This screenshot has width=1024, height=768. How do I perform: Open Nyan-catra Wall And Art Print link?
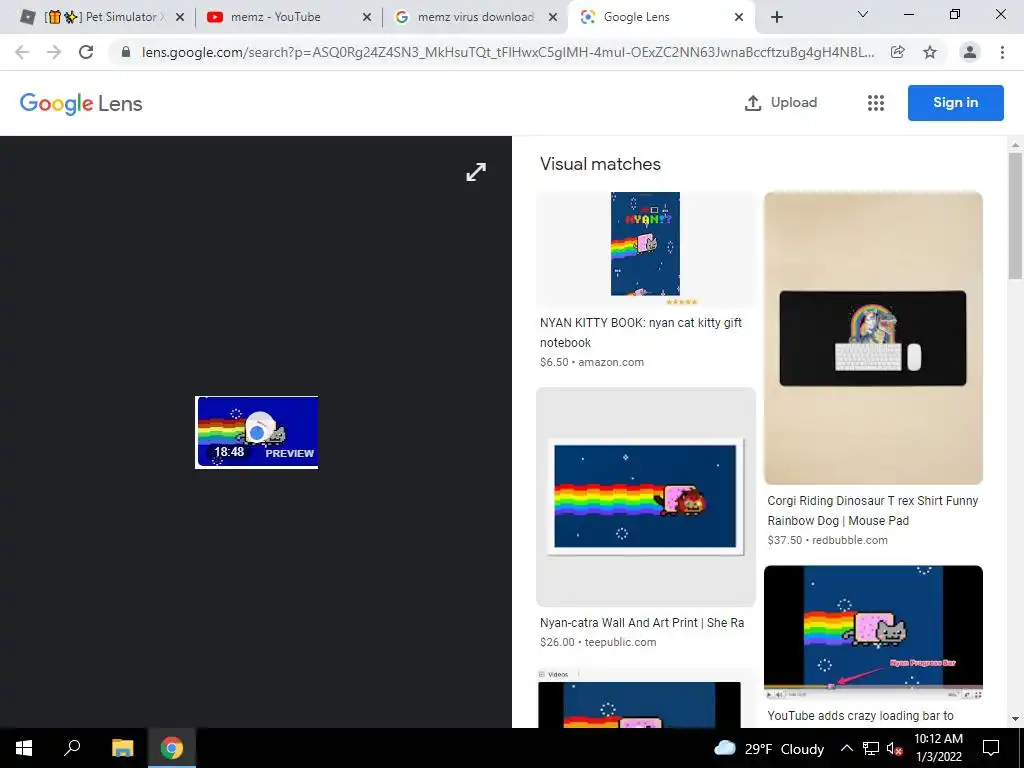[642, 622]
